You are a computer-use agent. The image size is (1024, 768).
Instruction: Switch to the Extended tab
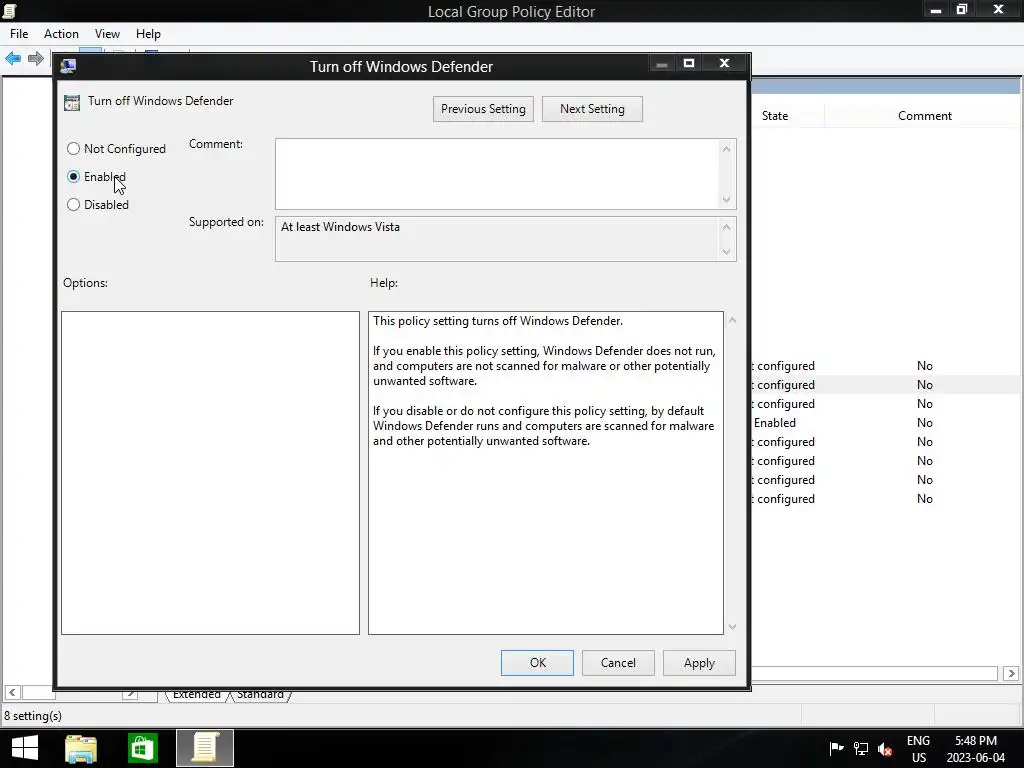[197, 694]
